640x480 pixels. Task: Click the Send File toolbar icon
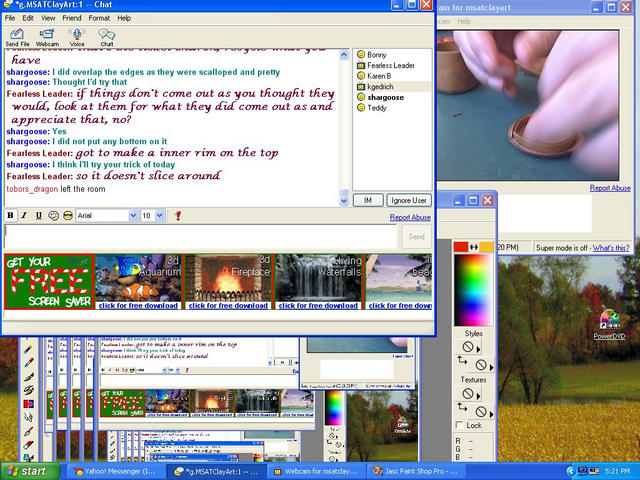[x=17, y=37]
